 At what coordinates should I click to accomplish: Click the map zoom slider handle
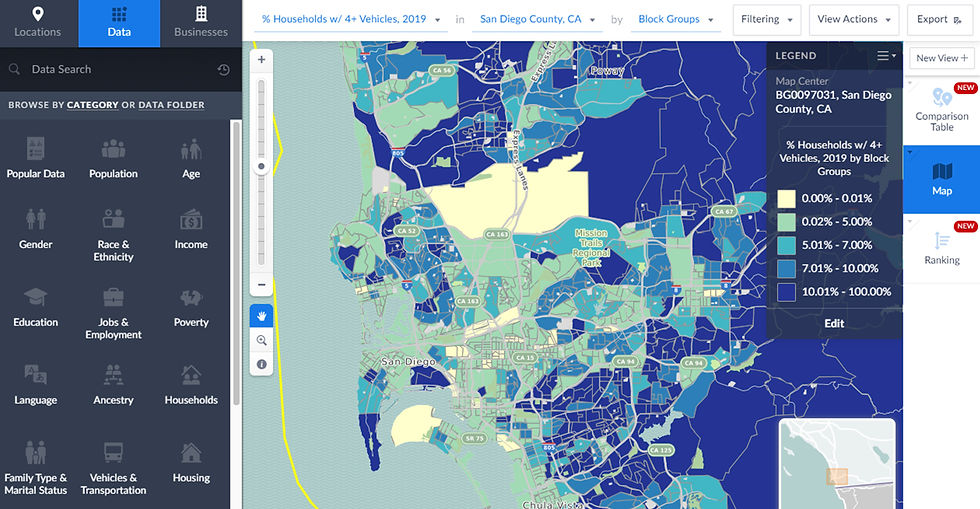coord(261,166)
